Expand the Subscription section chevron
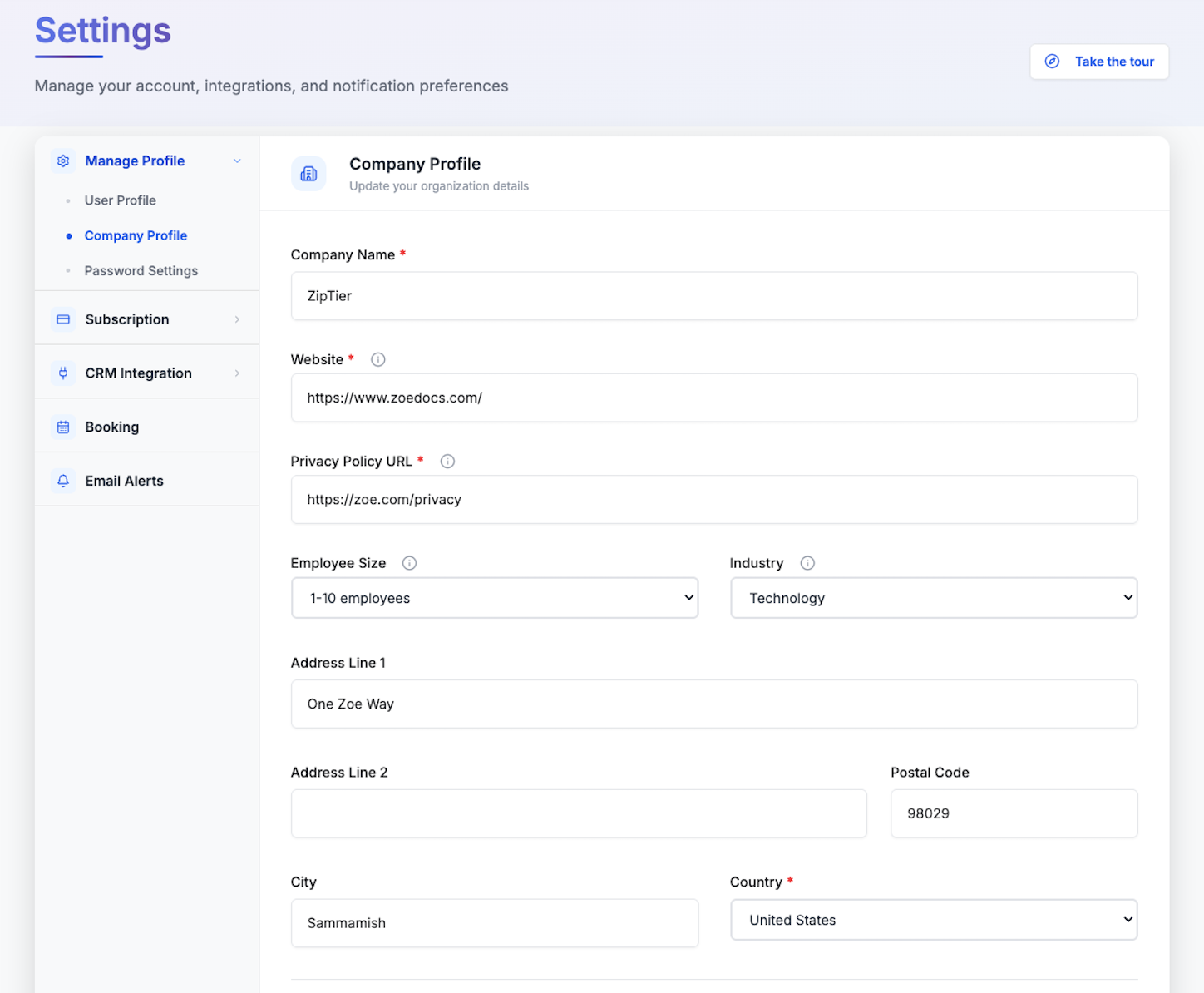This screenshot has height=993, width=1204. [x=237, y=319]
